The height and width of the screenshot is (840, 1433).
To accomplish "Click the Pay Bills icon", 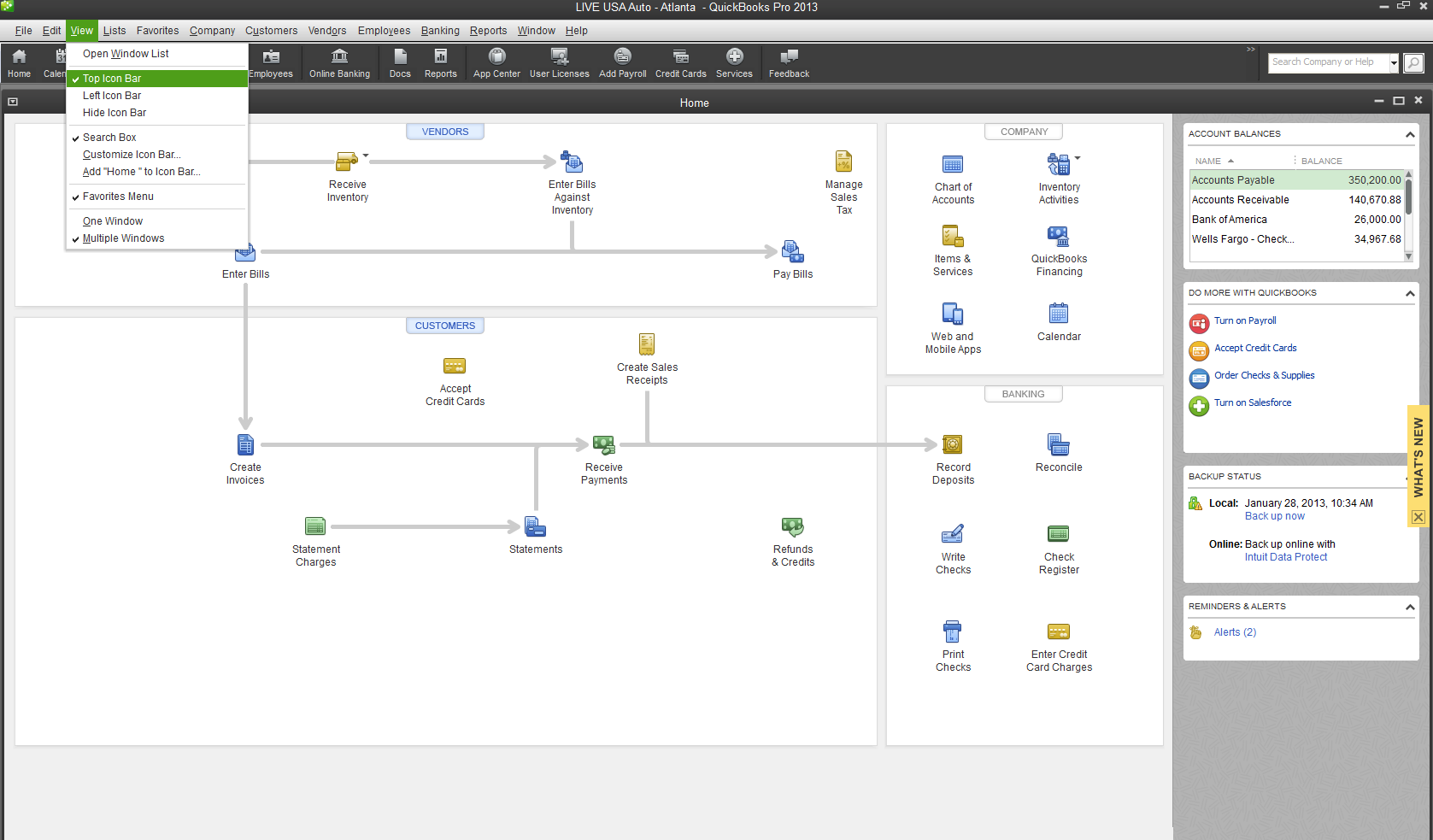I will pos(792,252).
